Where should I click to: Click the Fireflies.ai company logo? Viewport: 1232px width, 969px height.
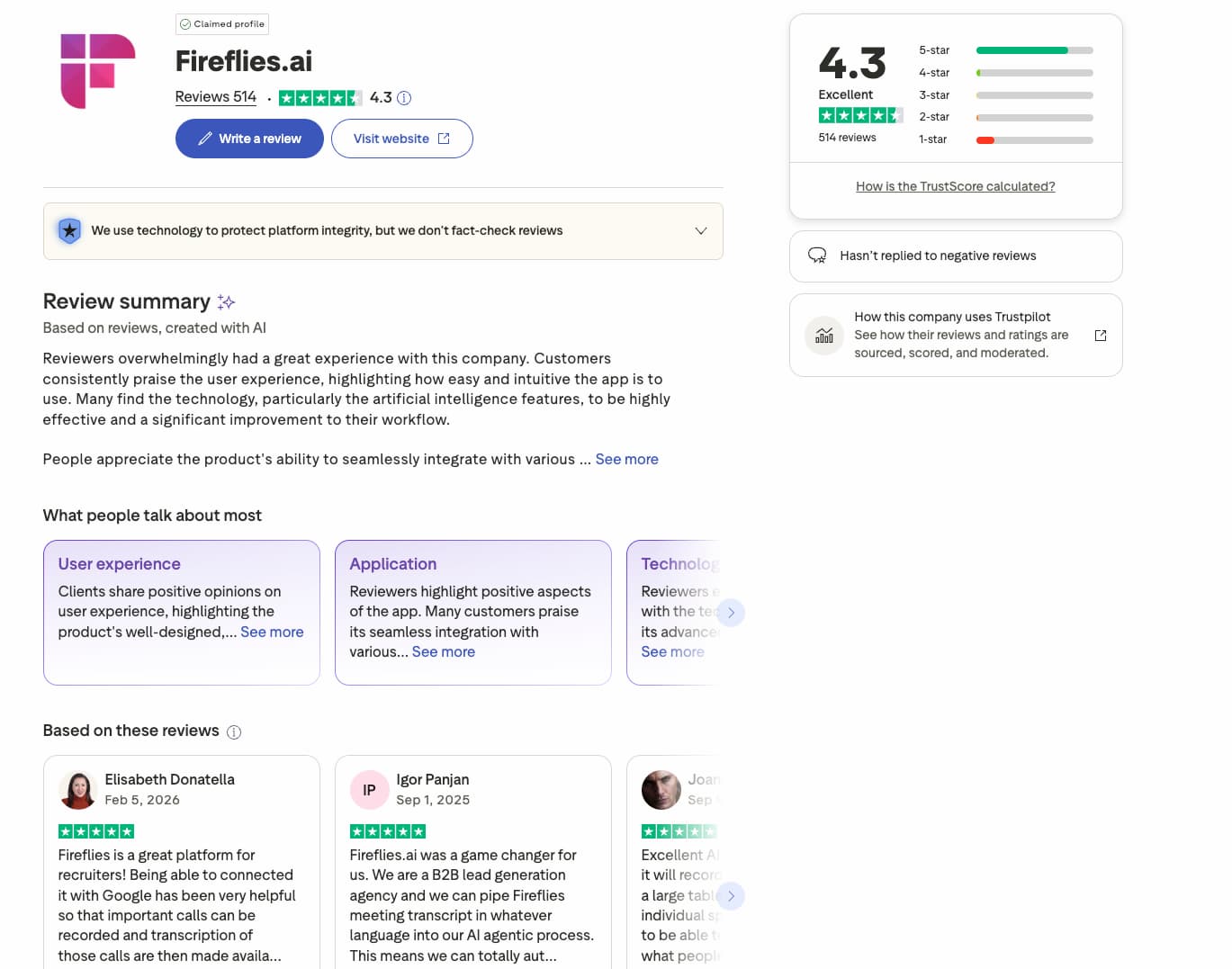(96, 71)
